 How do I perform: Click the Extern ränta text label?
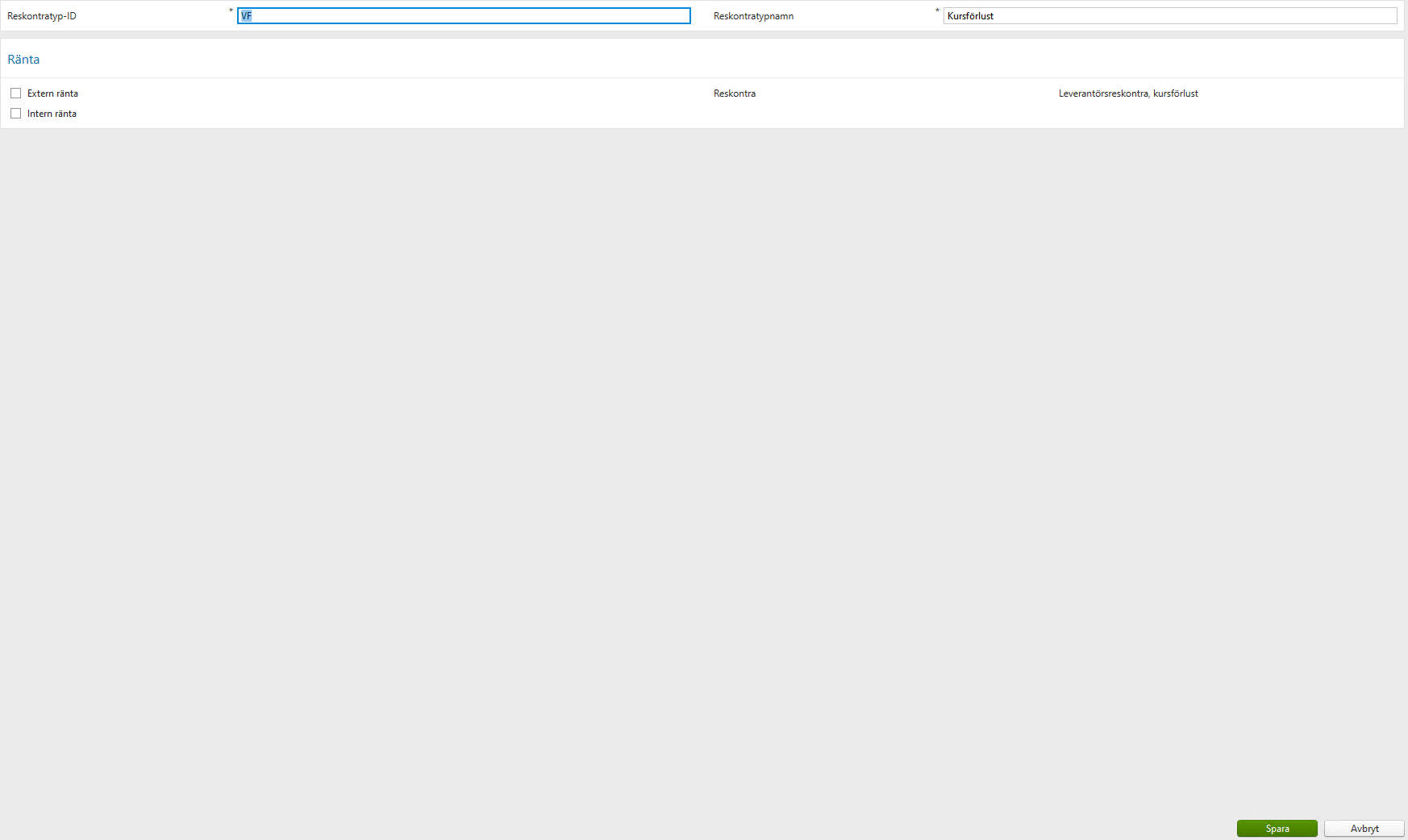[52, 93]
